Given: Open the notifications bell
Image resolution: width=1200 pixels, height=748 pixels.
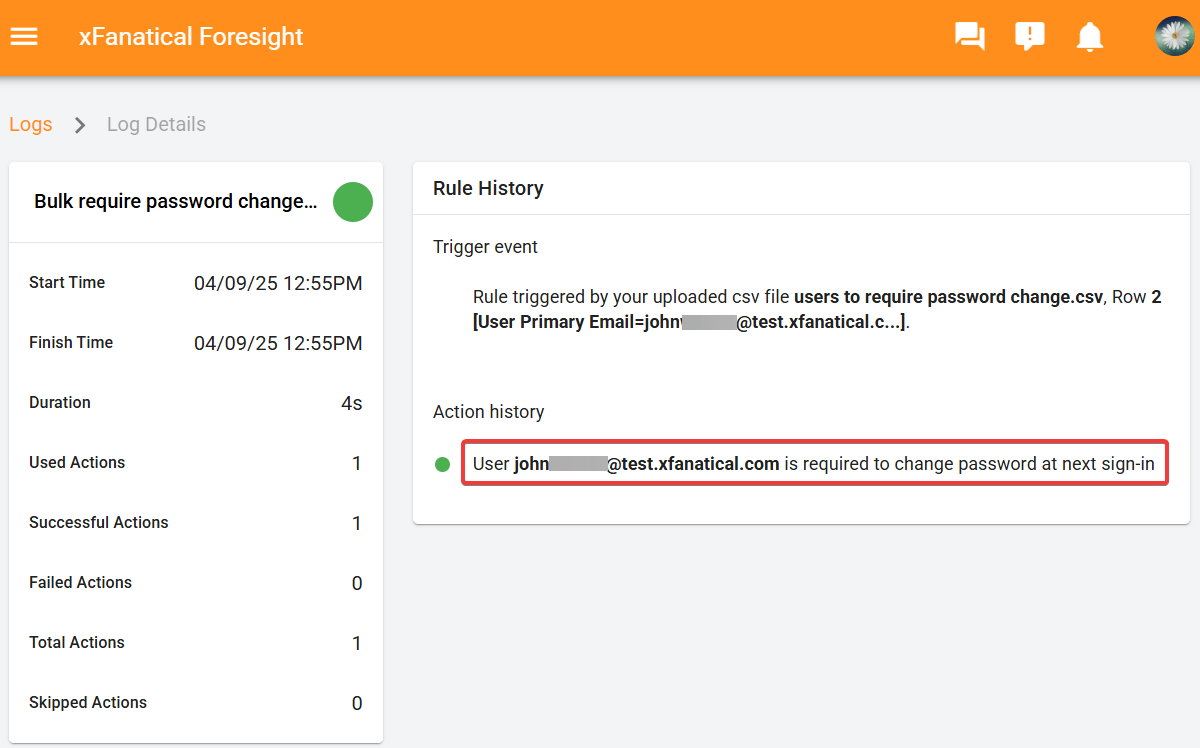Looking at the screenshot, I should (x=1089, y=37).
